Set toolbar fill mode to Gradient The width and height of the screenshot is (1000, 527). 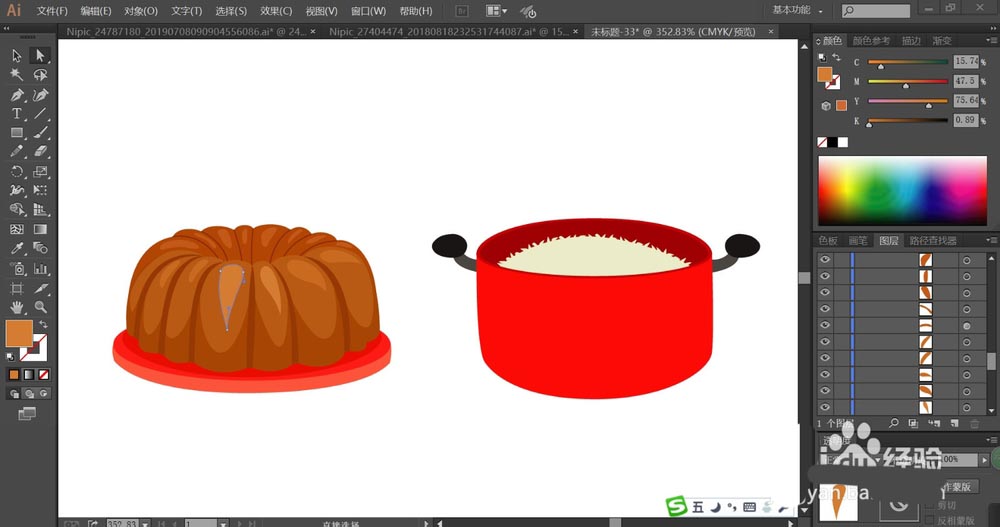click(29, 375)
